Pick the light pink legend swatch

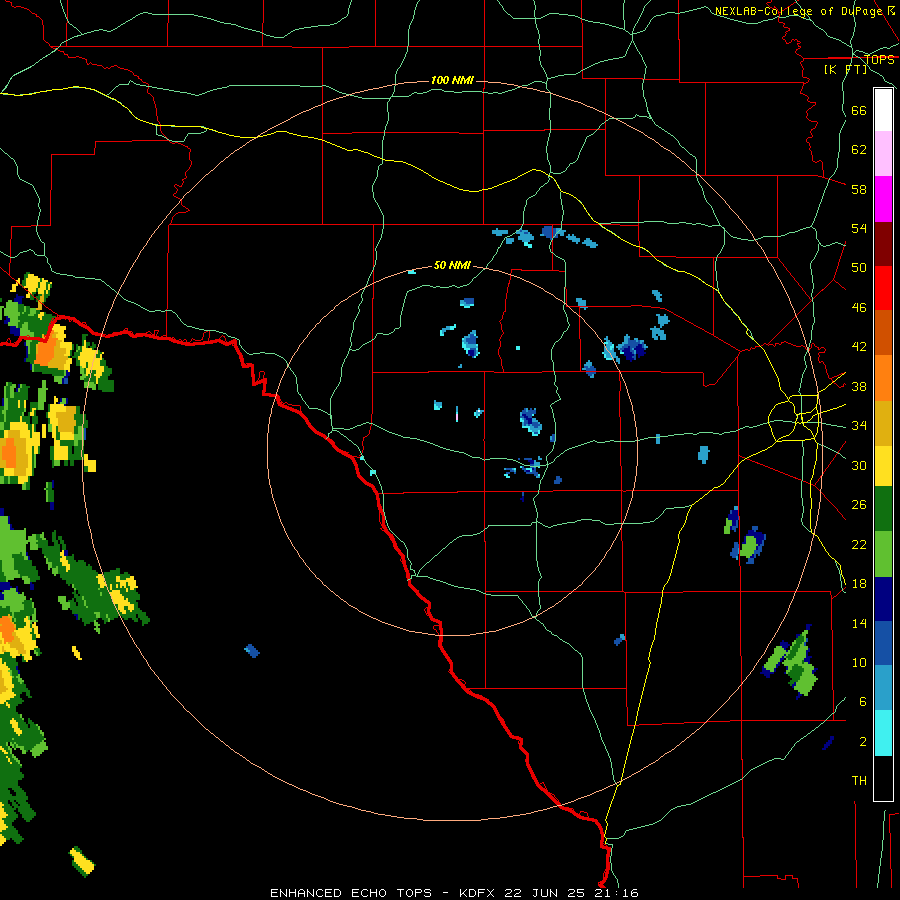click(883, 154)
